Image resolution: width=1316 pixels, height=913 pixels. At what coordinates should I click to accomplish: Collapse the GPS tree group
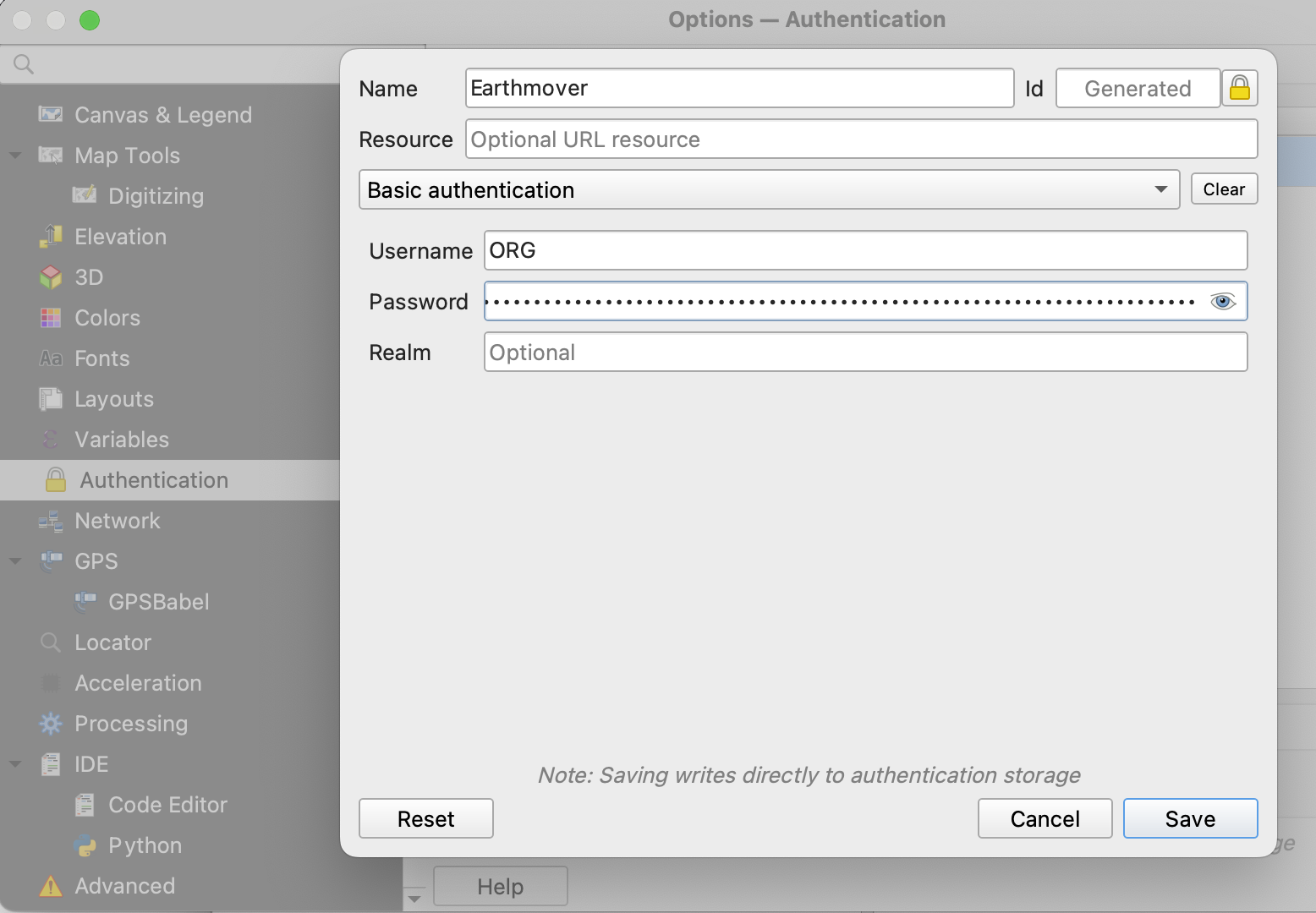15,561
